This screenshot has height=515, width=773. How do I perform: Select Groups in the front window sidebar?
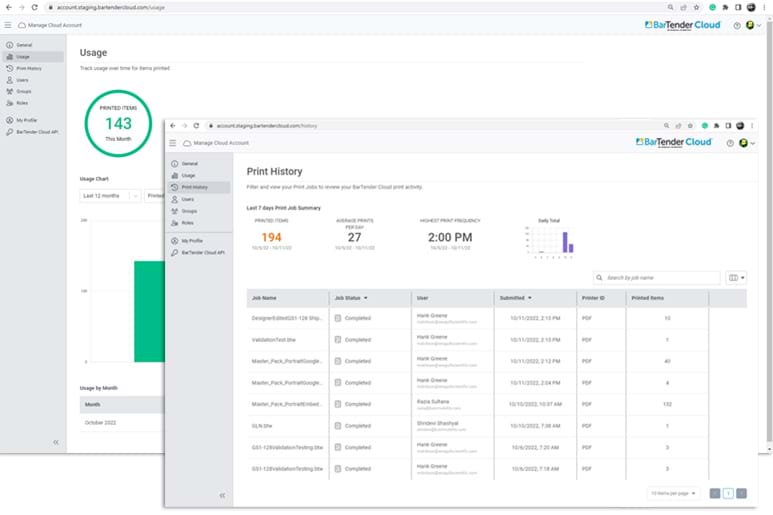(187, 211)
